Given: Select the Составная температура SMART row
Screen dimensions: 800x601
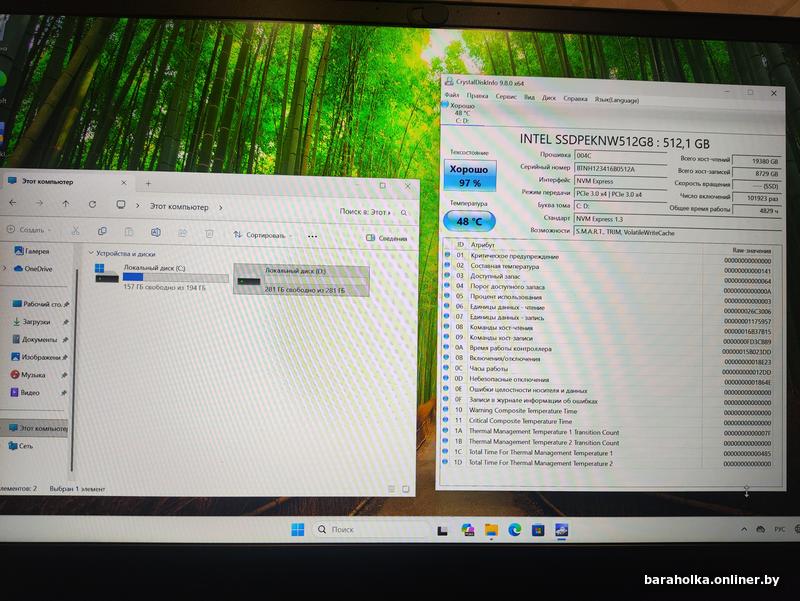Looking at the screenshot, I should pyautogui.click(x=608, y=268).
